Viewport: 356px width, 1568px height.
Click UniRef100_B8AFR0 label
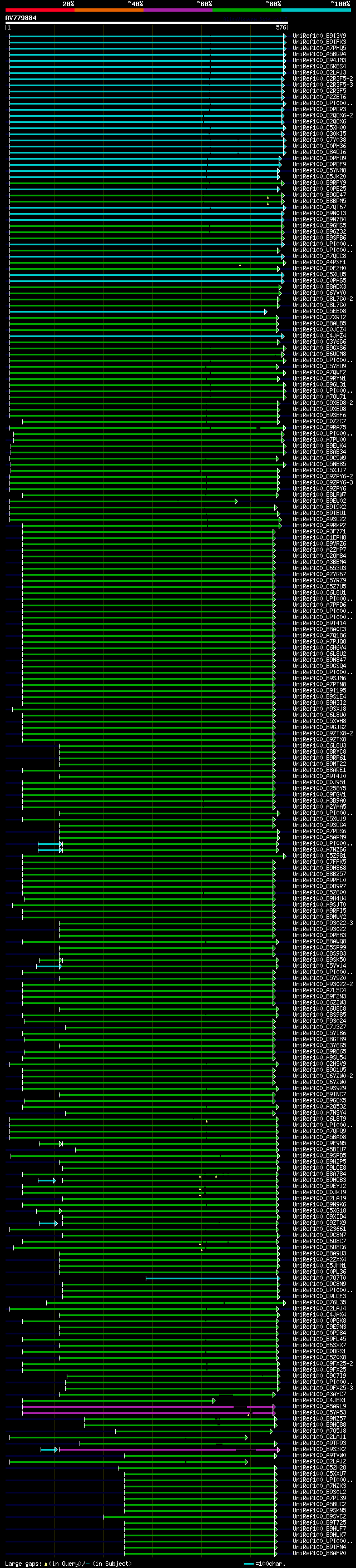pyautogui.click(x=319, y=1552)
